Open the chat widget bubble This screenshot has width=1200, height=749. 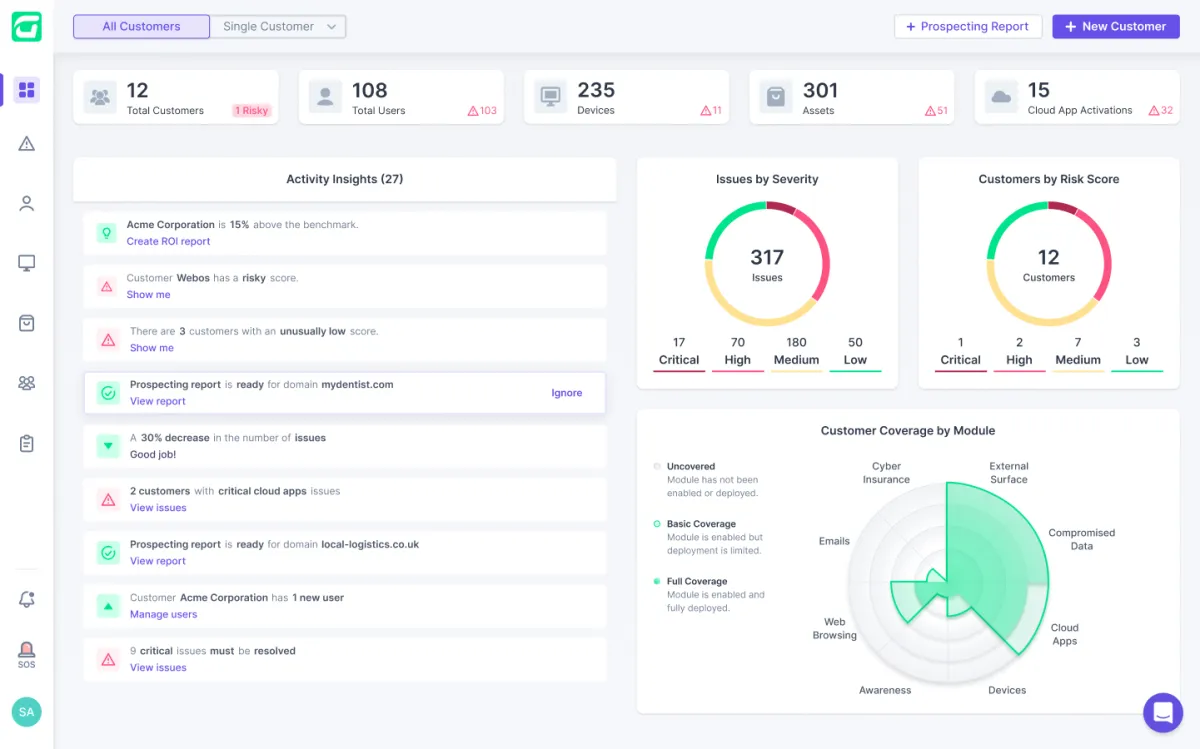click(1163, 712)
